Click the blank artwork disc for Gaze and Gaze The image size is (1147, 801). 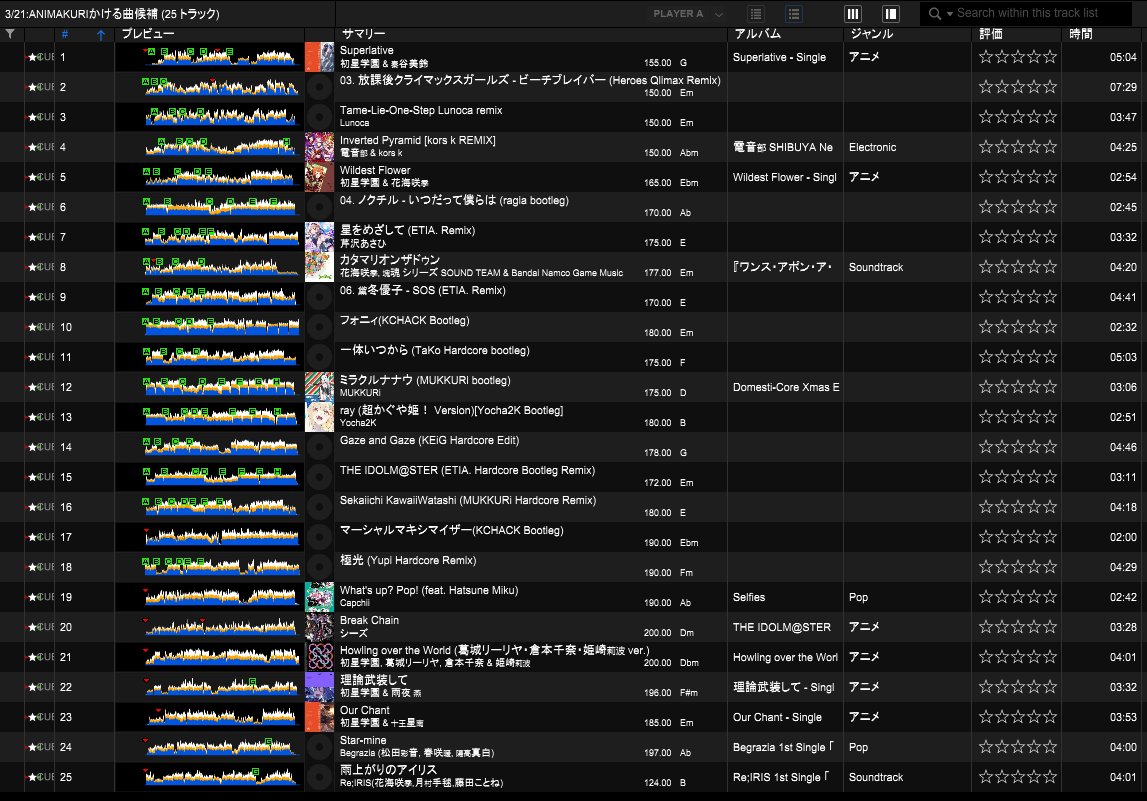(x=320, y=447)
